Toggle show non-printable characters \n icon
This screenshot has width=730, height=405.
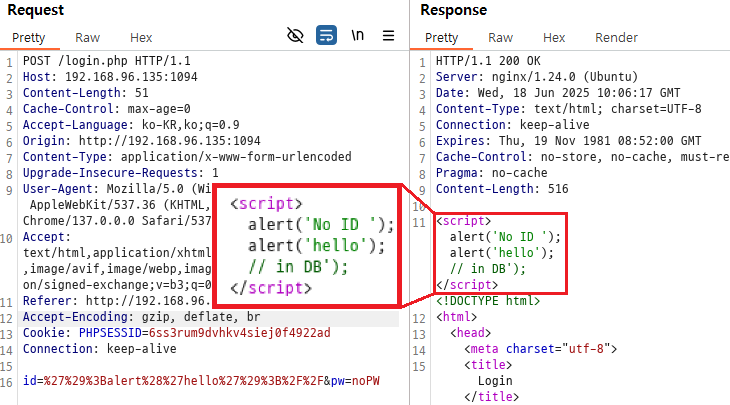coord(357,35)
